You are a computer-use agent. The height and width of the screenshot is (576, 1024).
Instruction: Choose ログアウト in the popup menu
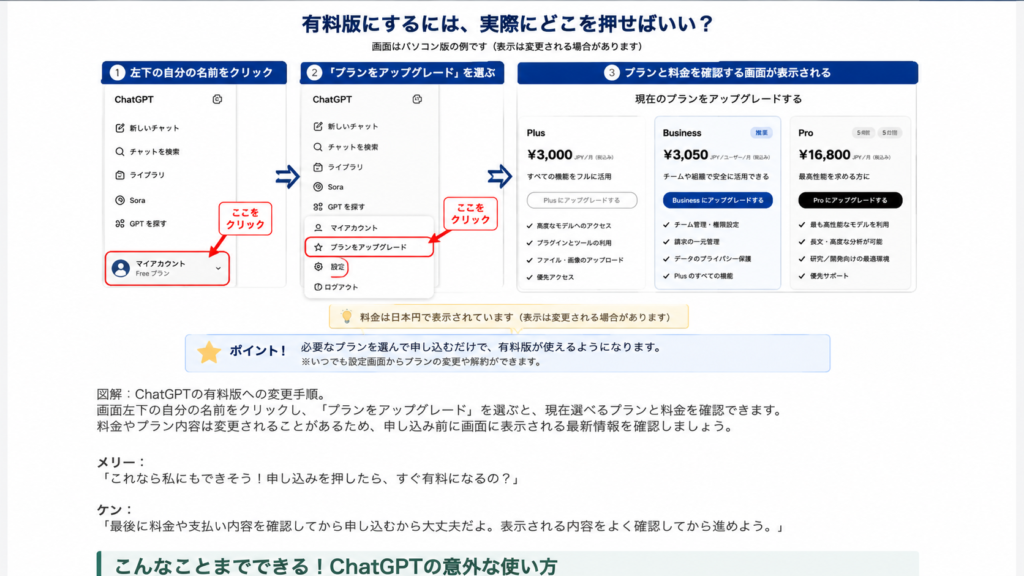point(341,287)
